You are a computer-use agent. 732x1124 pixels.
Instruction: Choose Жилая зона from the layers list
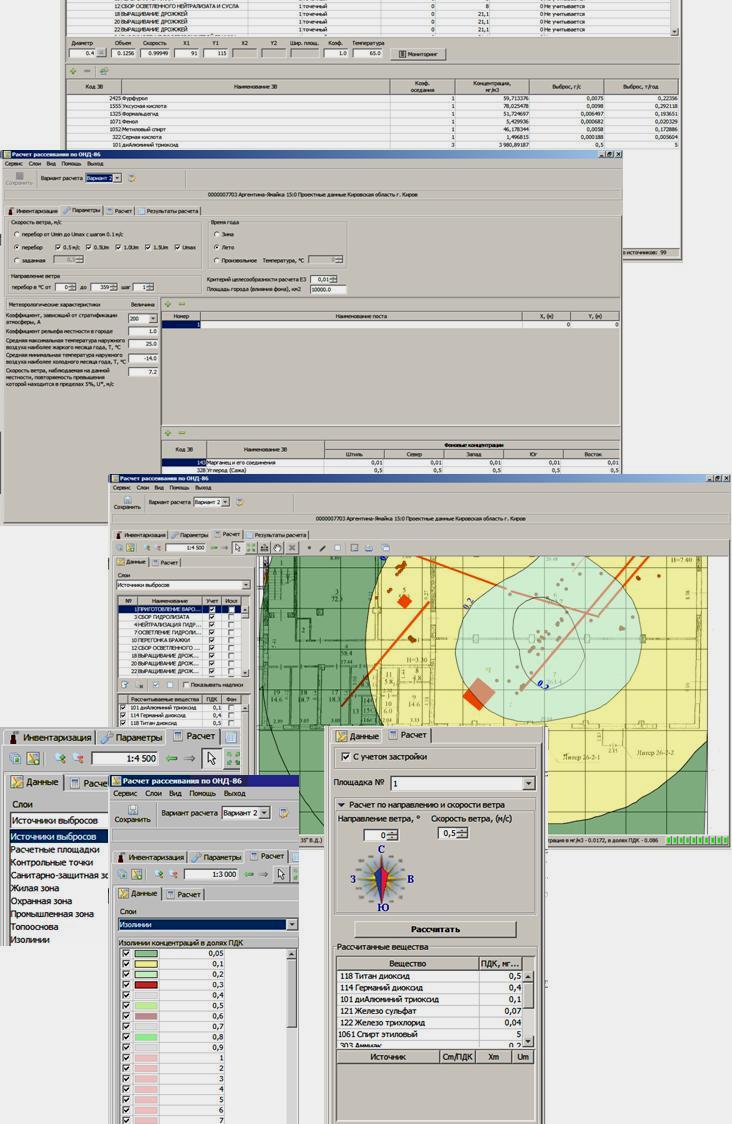[x=35, y=888]
